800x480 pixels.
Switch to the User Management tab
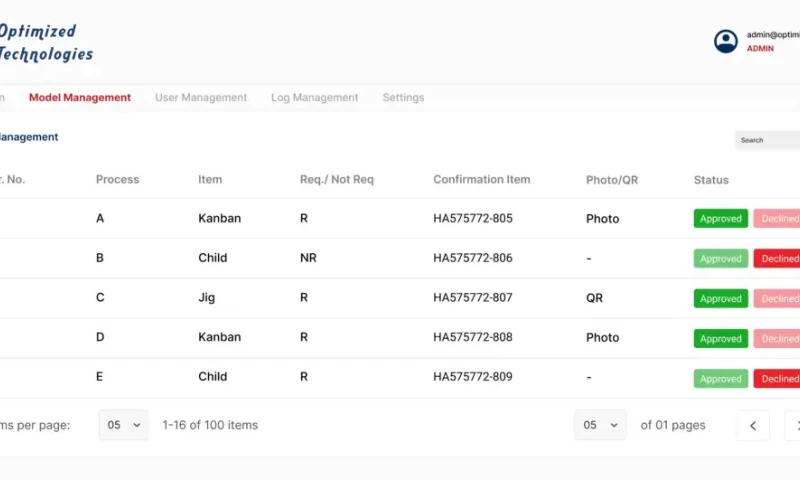tap(201, 98)
